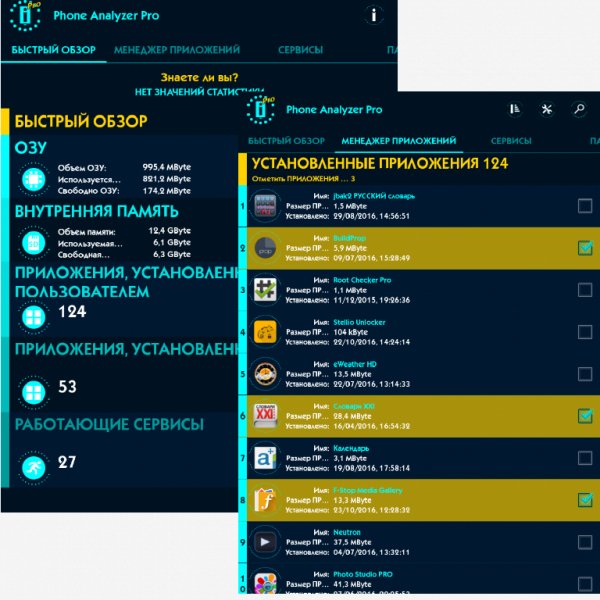Image resolution: width=600 pixels, height=600 pixels.
Task: Click the search magnifier icon
Action: coord(579,109)
